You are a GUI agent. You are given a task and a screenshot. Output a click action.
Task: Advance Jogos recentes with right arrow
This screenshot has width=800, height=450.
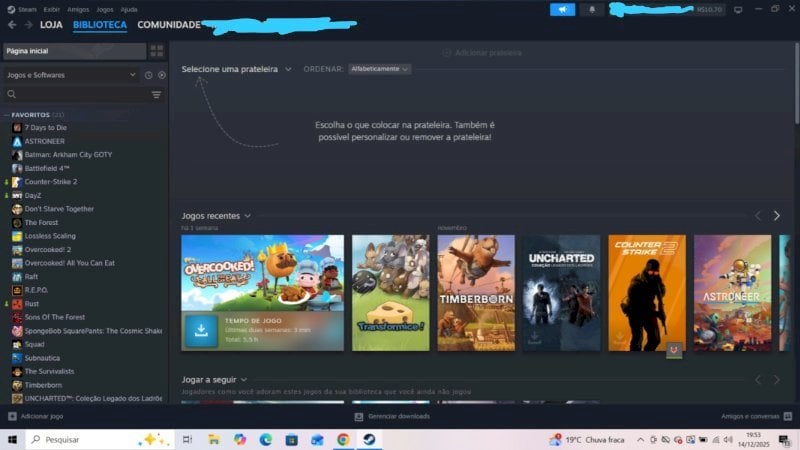777,216
